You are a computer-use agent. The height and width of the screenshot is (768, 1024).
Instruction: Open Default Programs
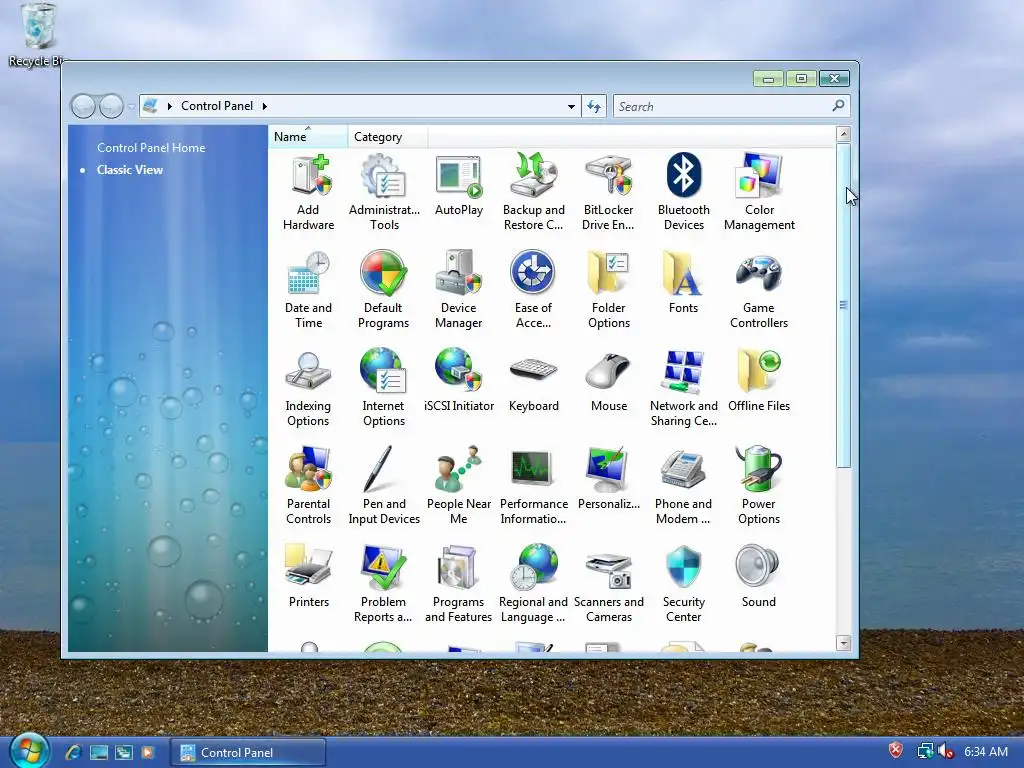(383, 290)
